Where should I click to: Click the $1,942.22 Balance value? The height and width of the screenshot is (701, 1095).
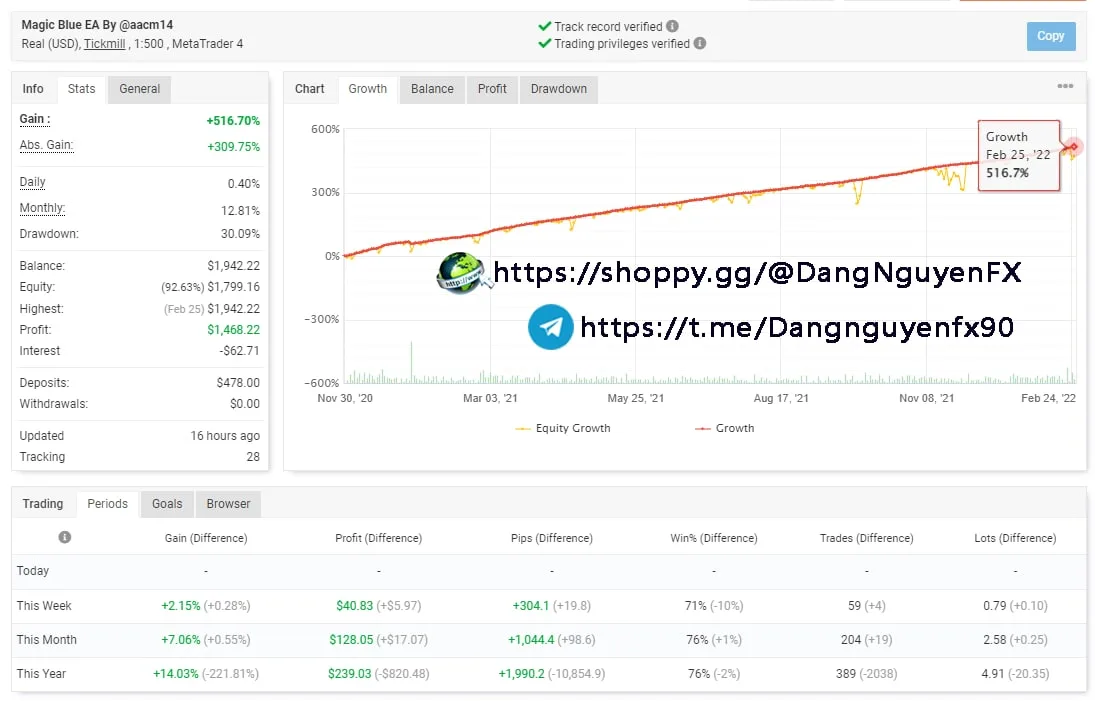(x=233, y=266)
